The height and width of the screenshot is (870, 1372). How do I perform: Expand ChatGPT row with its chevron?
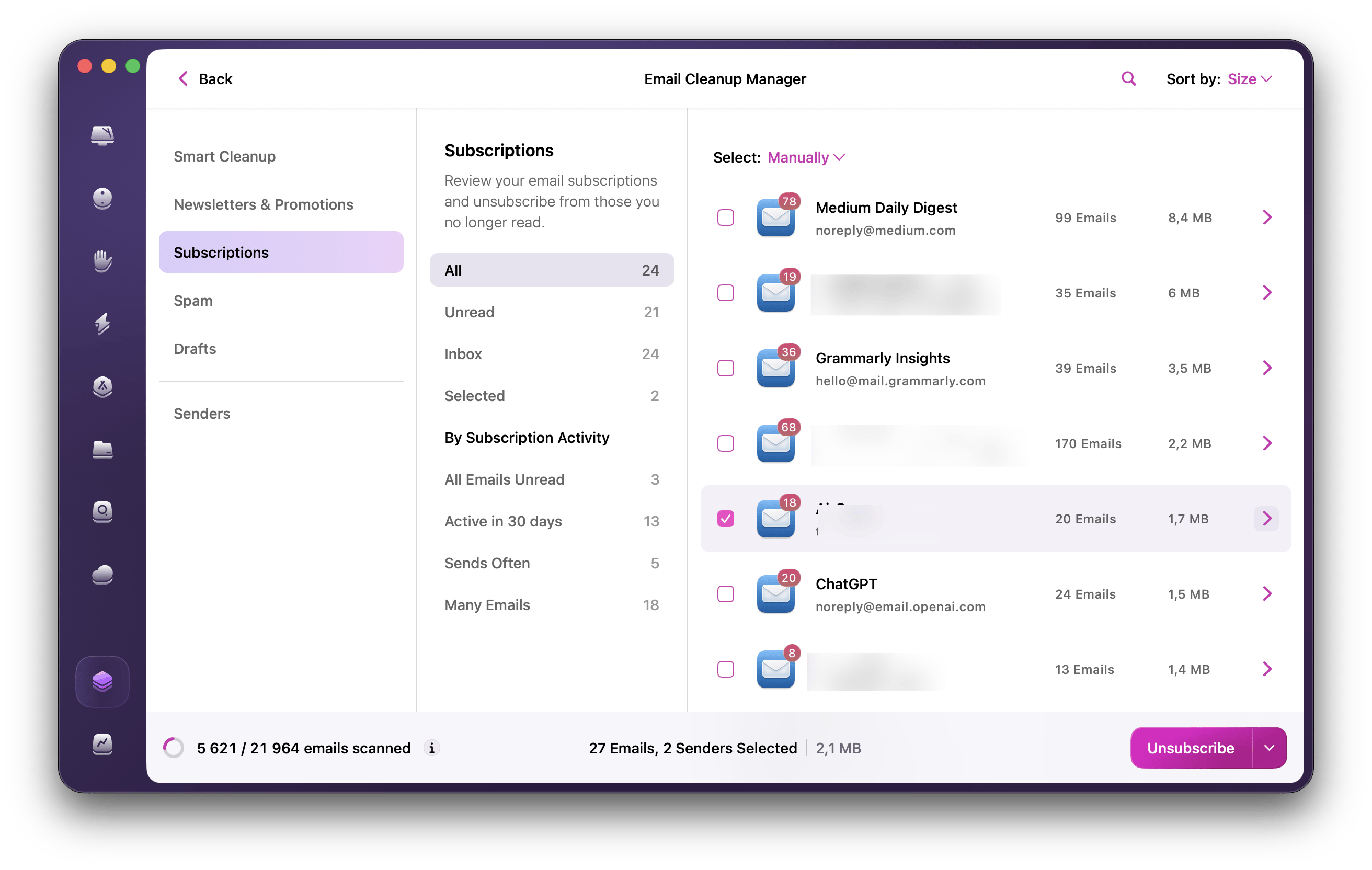(x=1266, y=593)
